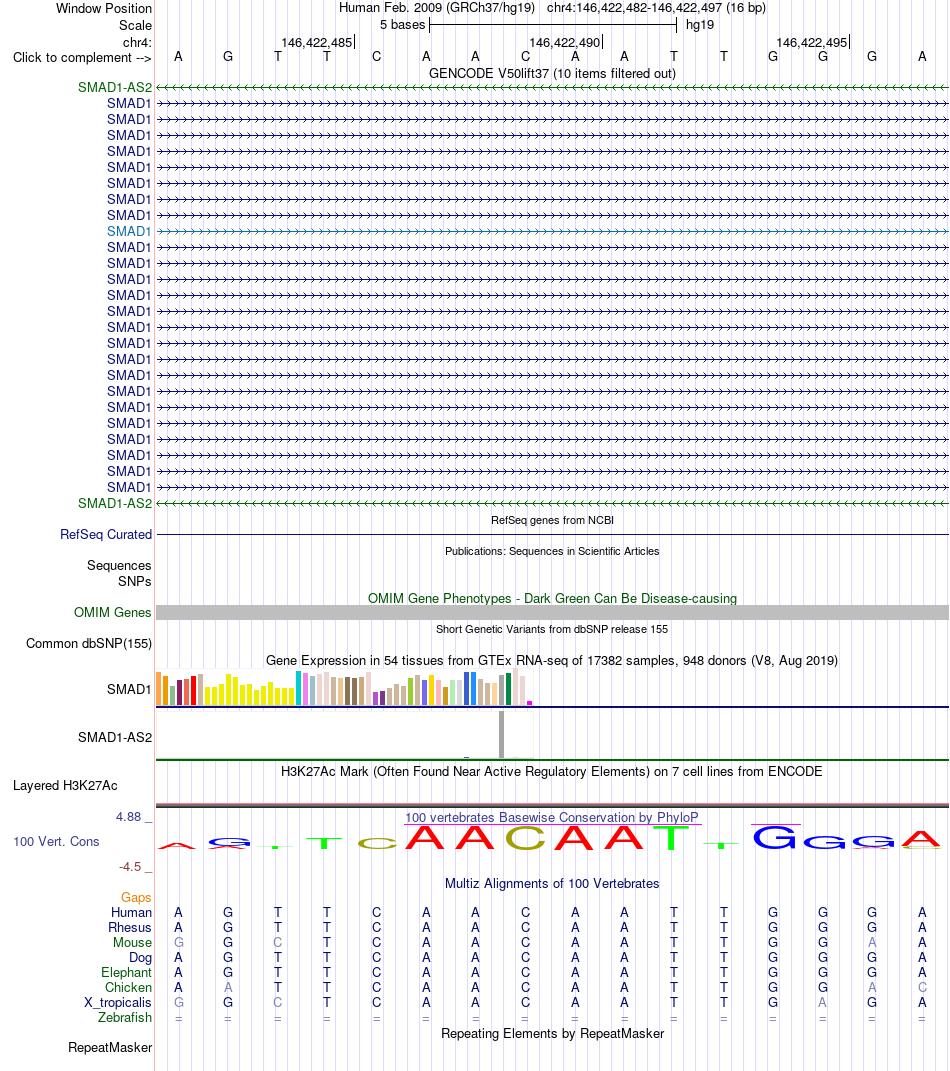Click the tall gray bar in SMAD1-AS2 expression chart
Image resolution: width=950 pixels, height=1071 pixels.
[x=502, y=734]
